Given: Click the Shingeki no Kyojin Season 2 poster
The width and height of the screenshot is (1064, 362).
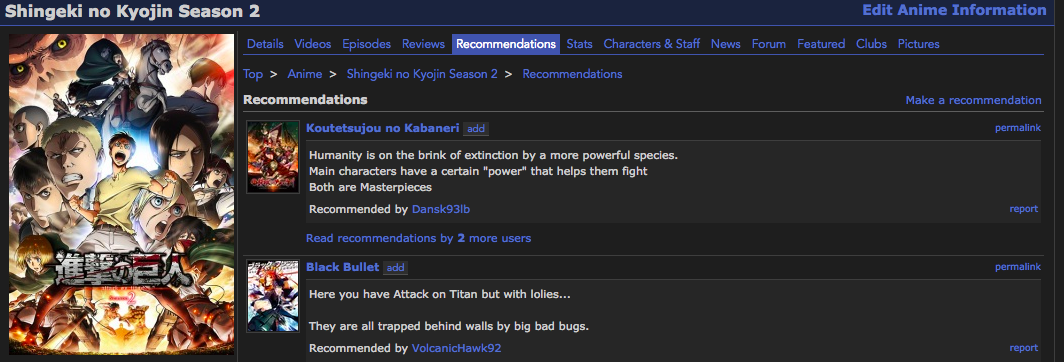Looking at the screenshot, I should [121, 194].
